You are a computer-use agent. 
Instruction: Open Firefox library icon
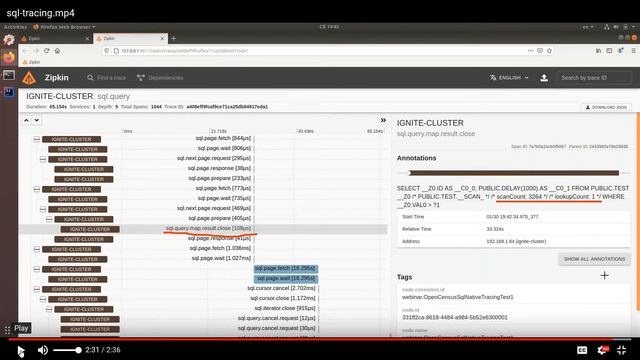point(598,51)
